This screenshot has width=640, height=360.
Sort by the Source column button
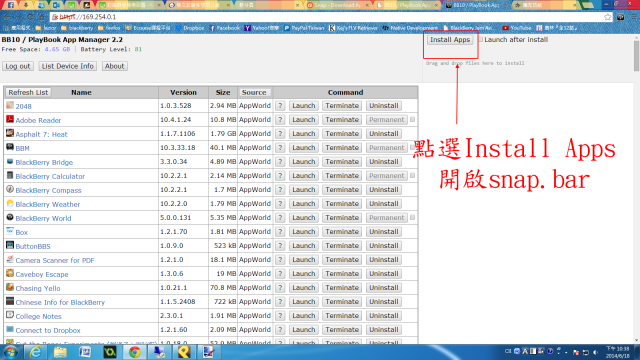(254, 92)
